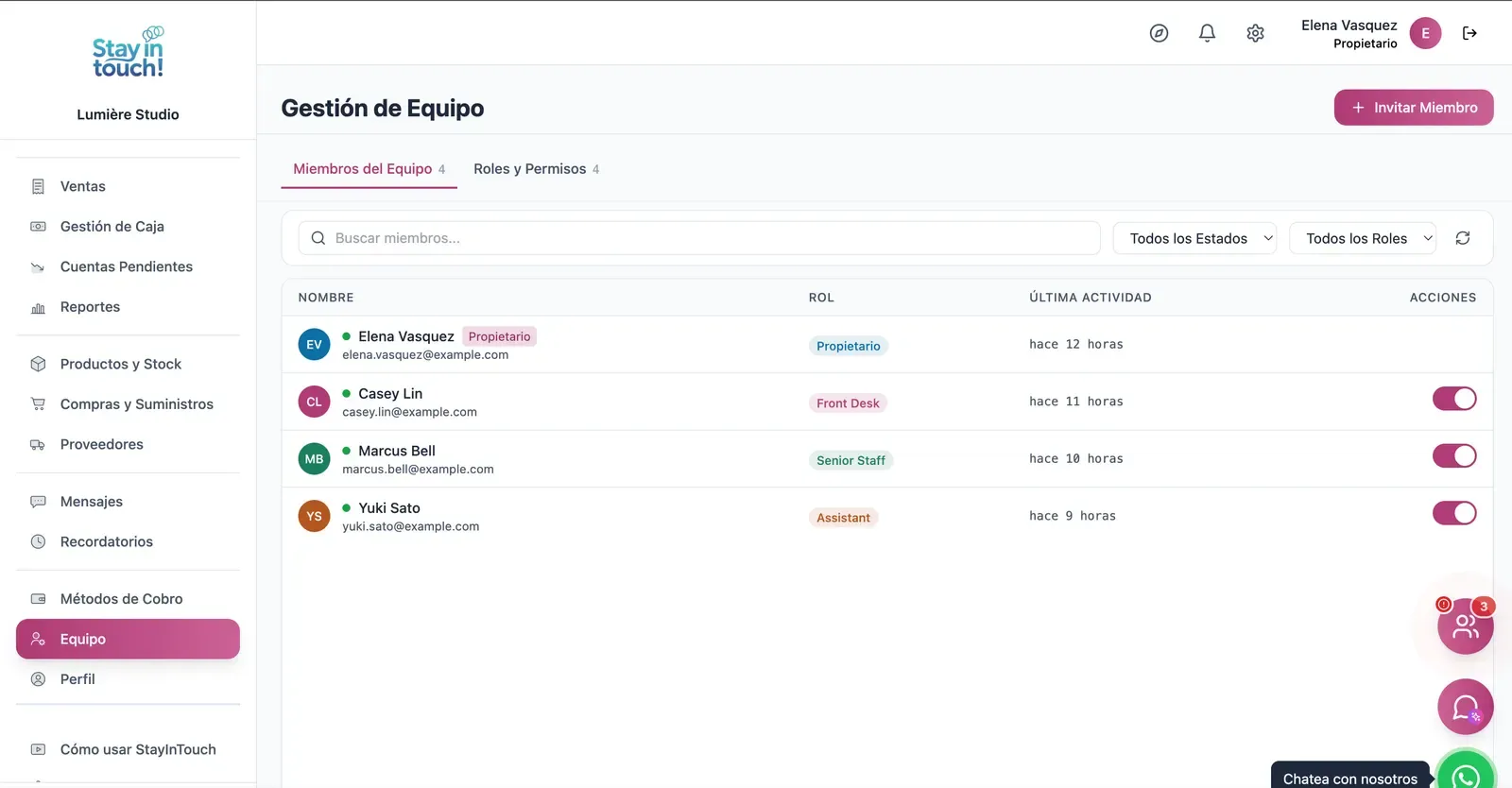Click the Elena Vasquez profile avatar
The image size is (1512, 788).
[x=1425, y=33]
